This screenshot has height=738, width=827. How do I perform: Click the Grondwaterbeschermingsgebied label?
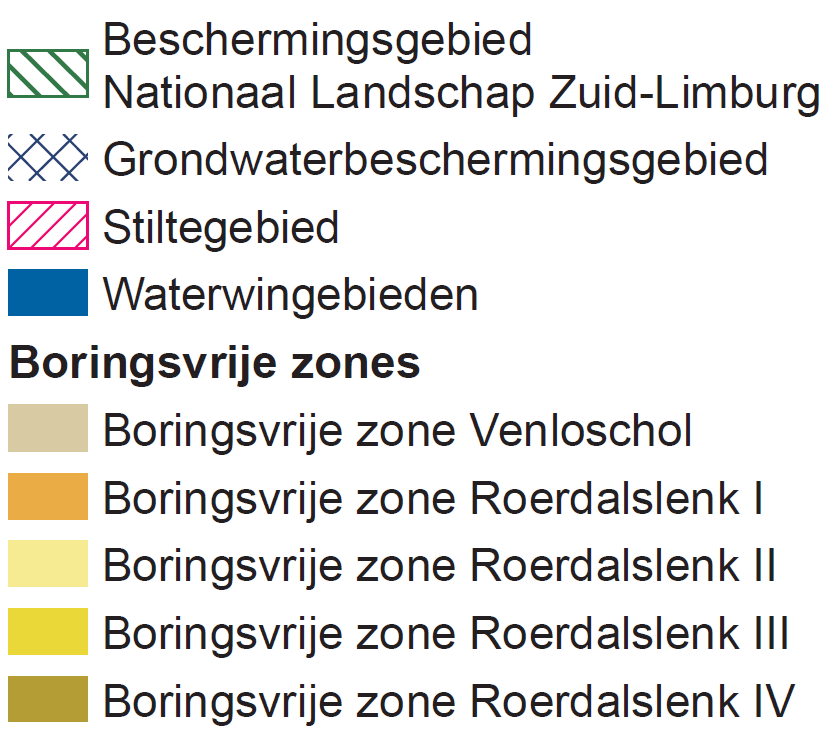click(x=436, y=161)
